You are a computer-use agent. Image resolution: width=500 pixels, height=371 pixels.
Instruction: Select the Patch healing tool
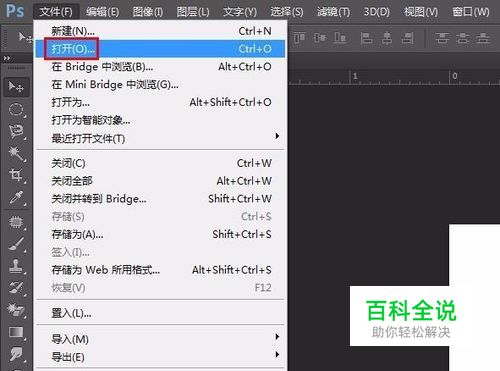tap(16, 222)
